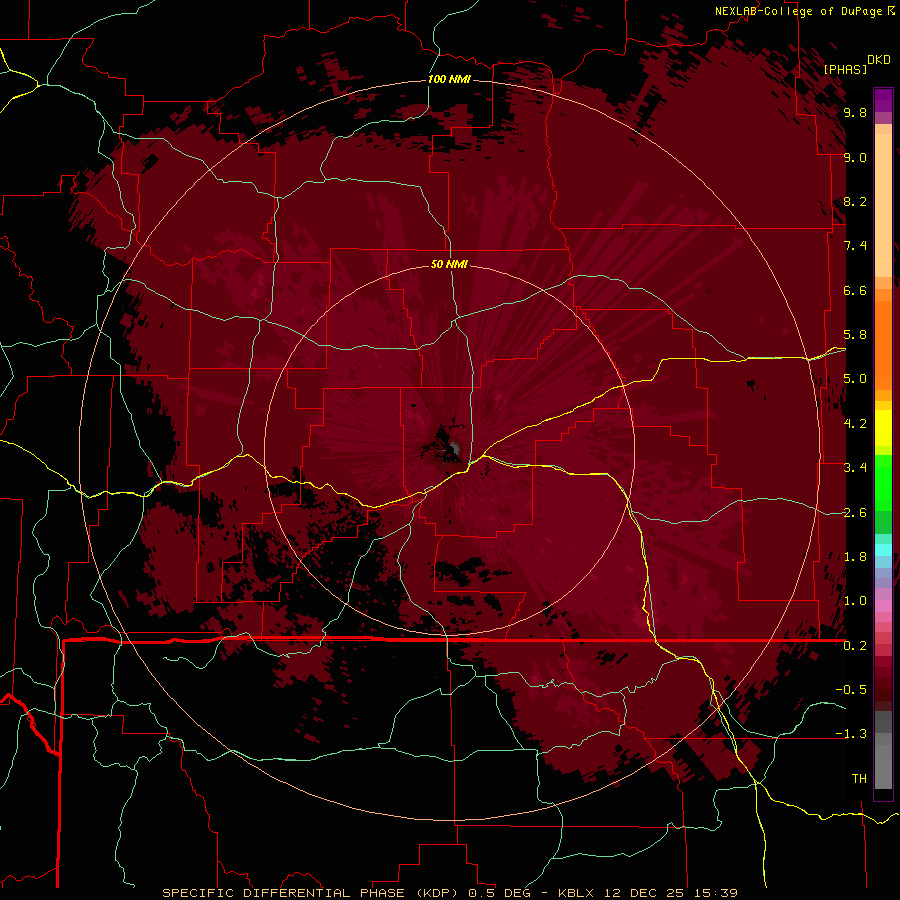900x900 pixels.
Task: Click the 3.4 legend value
Action: [x=855, y=468]
